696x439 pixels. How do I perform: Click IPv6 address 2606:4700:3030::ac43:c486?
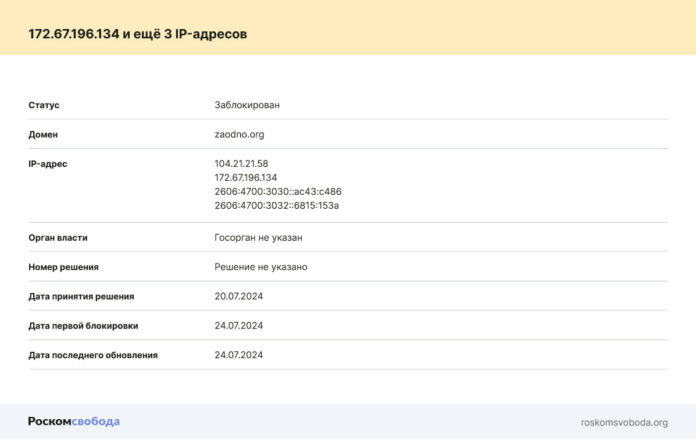tap(278, 191)
